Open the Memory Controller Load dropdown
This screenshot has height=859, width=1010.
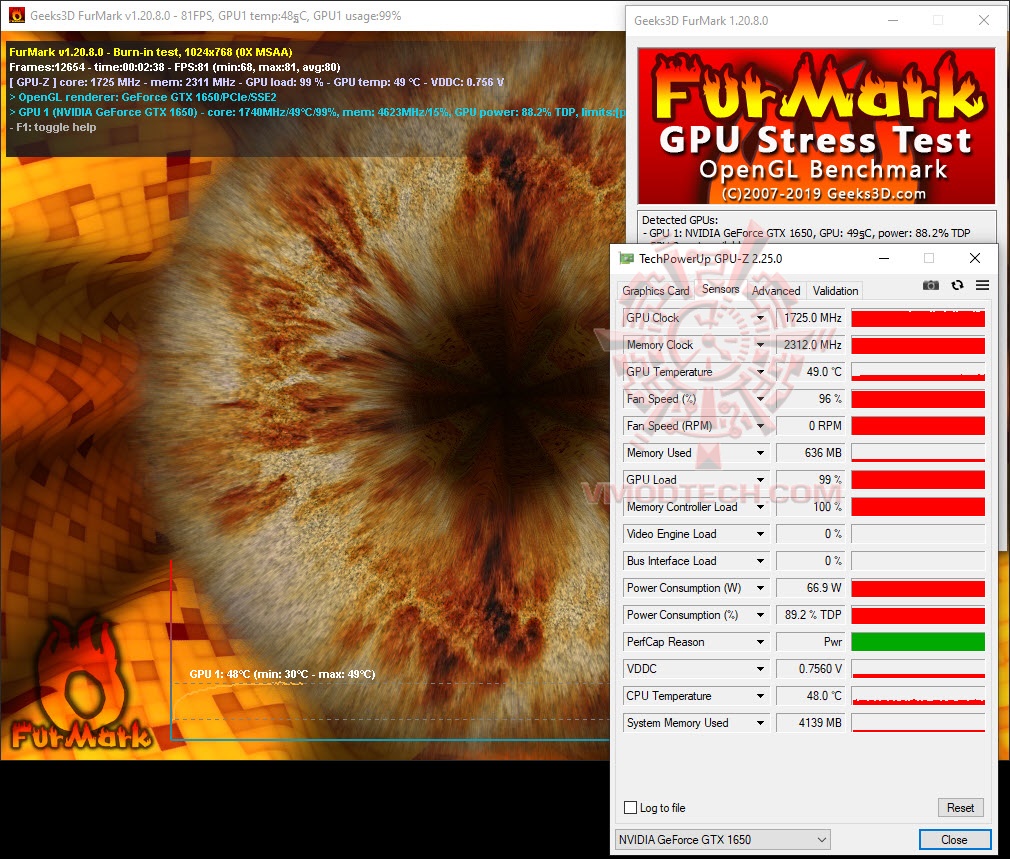760,507
